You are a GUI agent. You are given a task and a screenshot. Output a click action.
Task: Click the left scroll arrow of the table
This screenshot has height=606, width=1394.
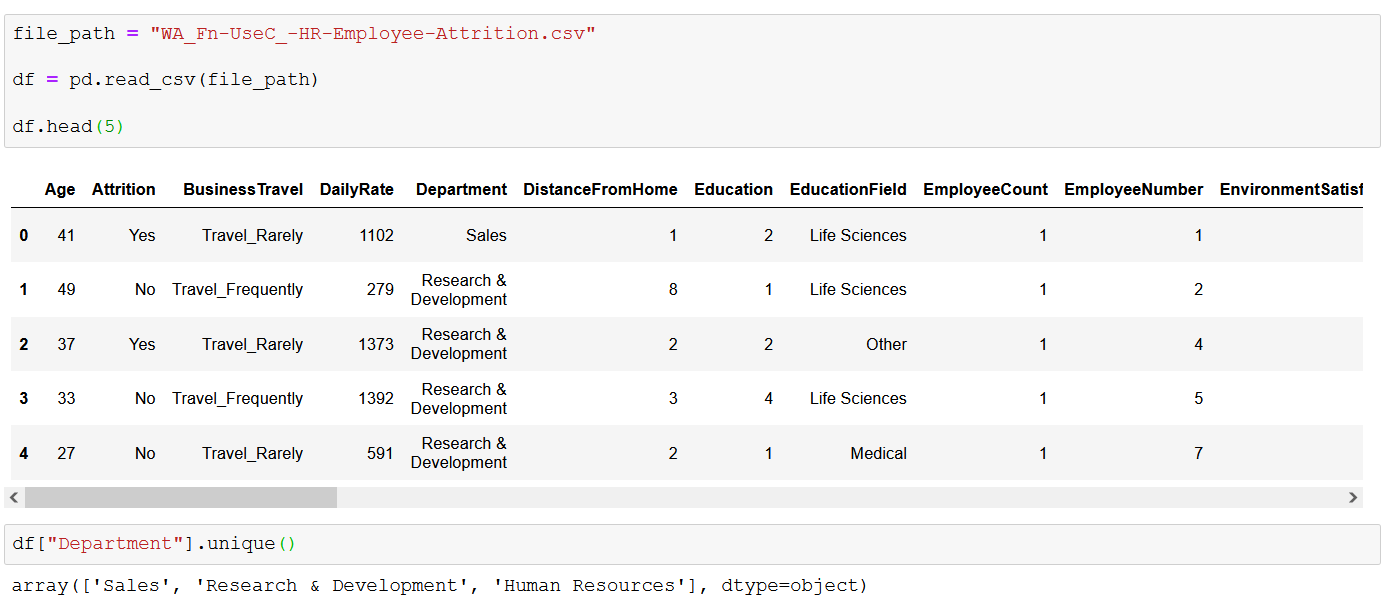13,497
